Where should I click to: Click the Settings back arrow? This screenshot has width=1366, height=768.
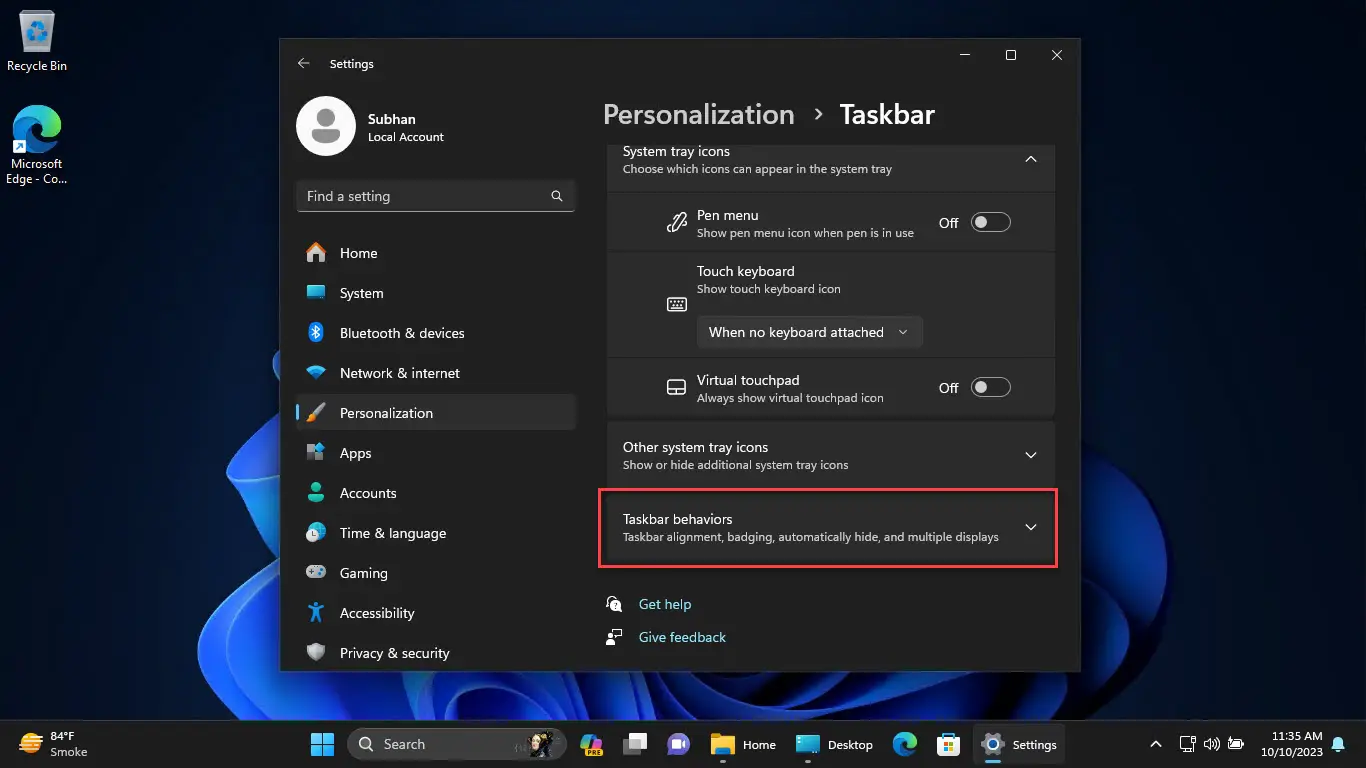[304, 63]
